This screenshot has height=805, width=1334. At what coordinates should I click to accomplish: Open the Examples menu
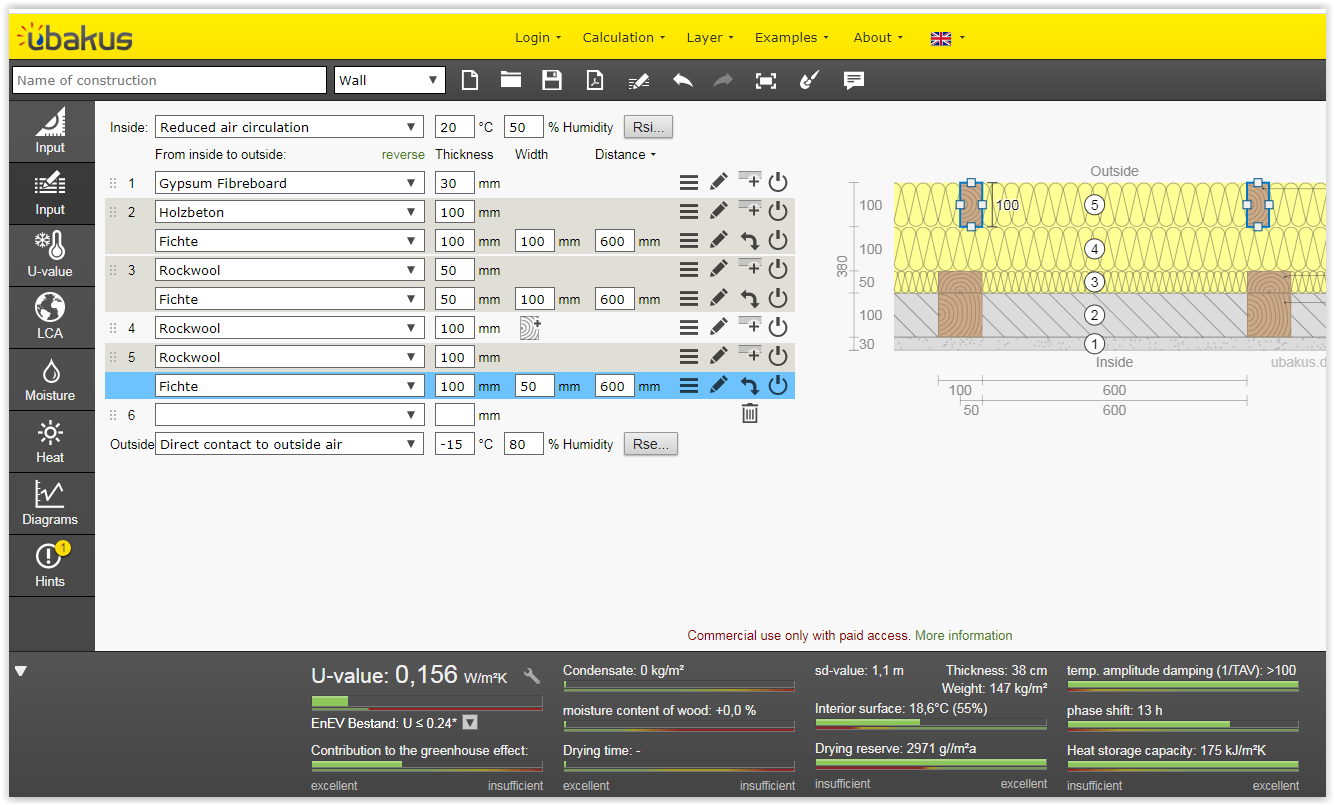(791, 37)
